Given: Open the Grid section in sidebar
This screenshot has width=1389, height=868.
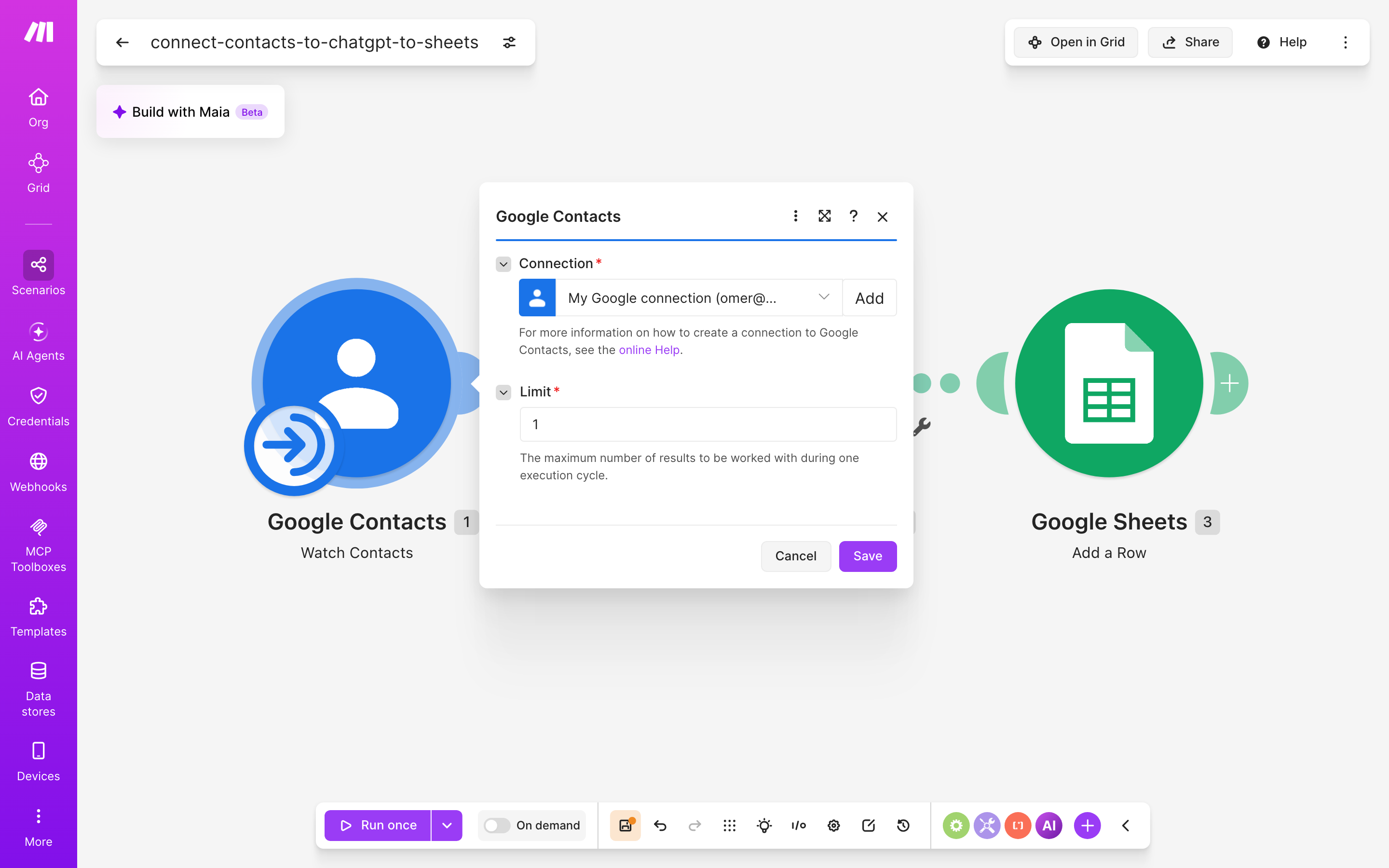Looking at the screenshot, I should (x=39, y=173).
